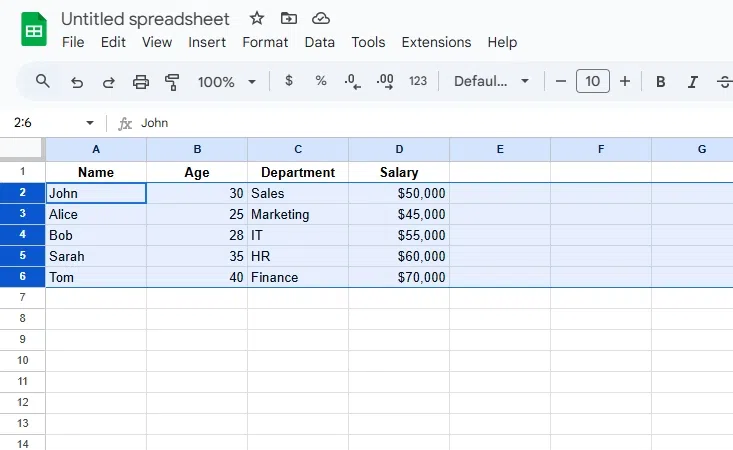733x450 pixels.
Task: Open the Google Sheets home logo
Action: coord(34,30)
